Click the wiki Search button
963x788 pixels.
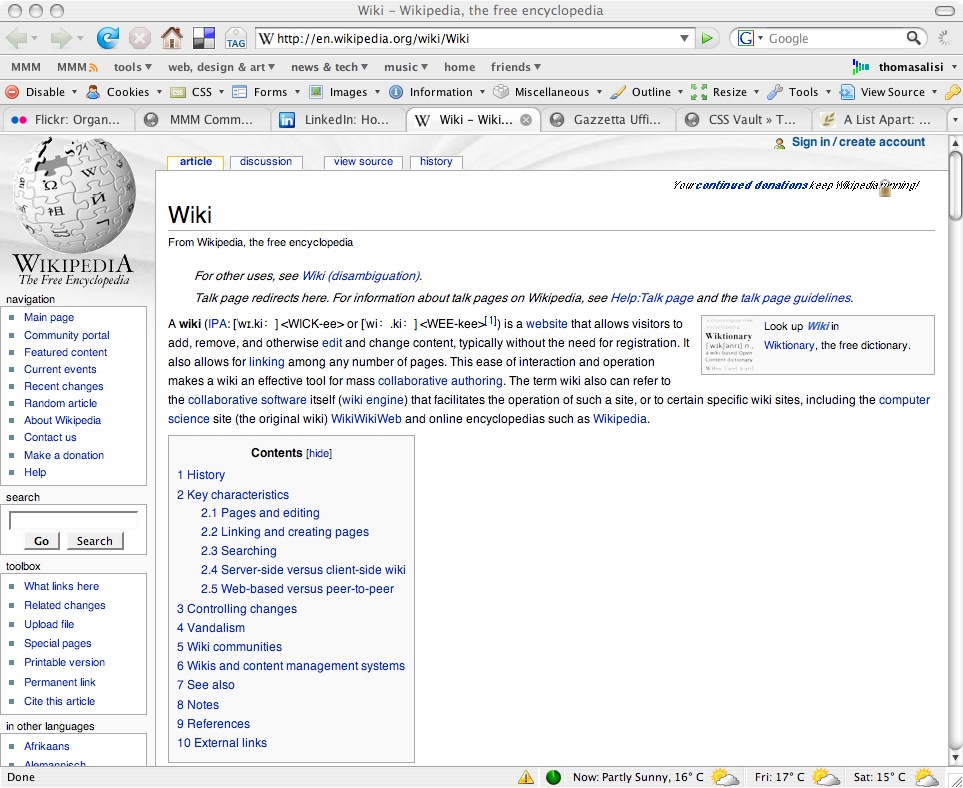pos(95,541)
